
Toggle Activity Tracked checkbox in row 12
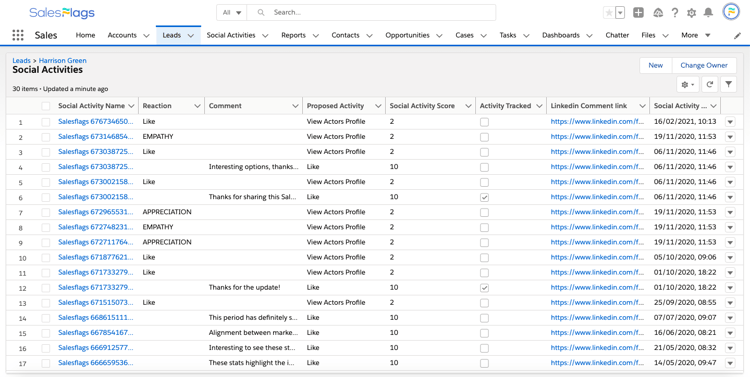click(x=485, y=288)
